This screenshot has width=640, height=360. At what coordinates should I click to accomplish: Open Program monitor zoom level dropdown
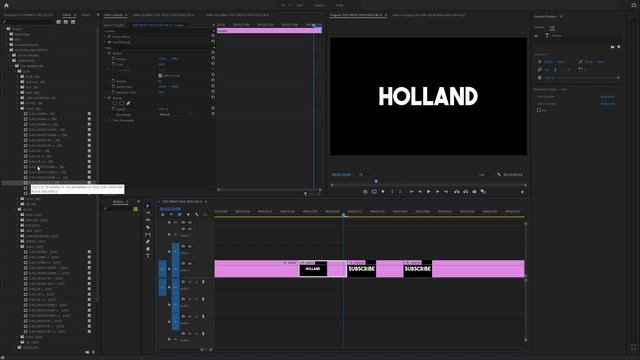[x=361, y=175]
